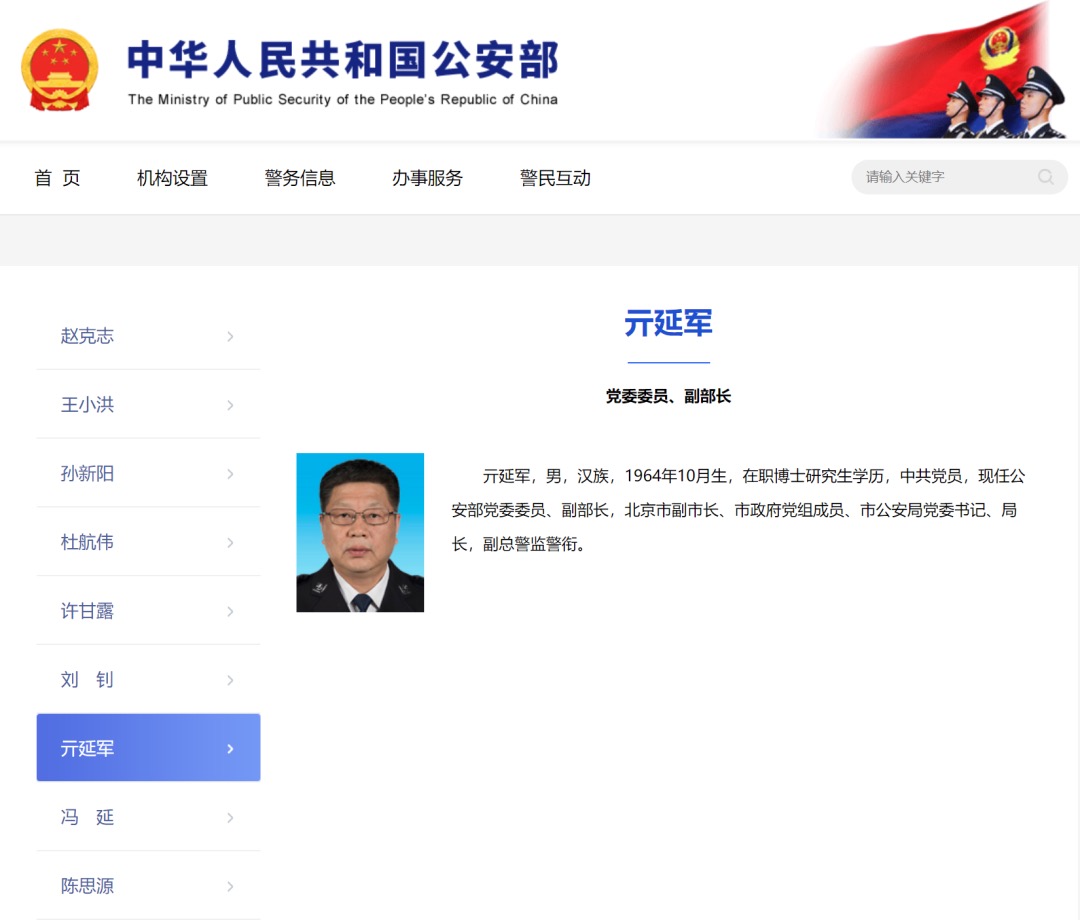Open the 办事服务 menu item
The height and width of the screenshot is (920, 1080).
point(427,178)
